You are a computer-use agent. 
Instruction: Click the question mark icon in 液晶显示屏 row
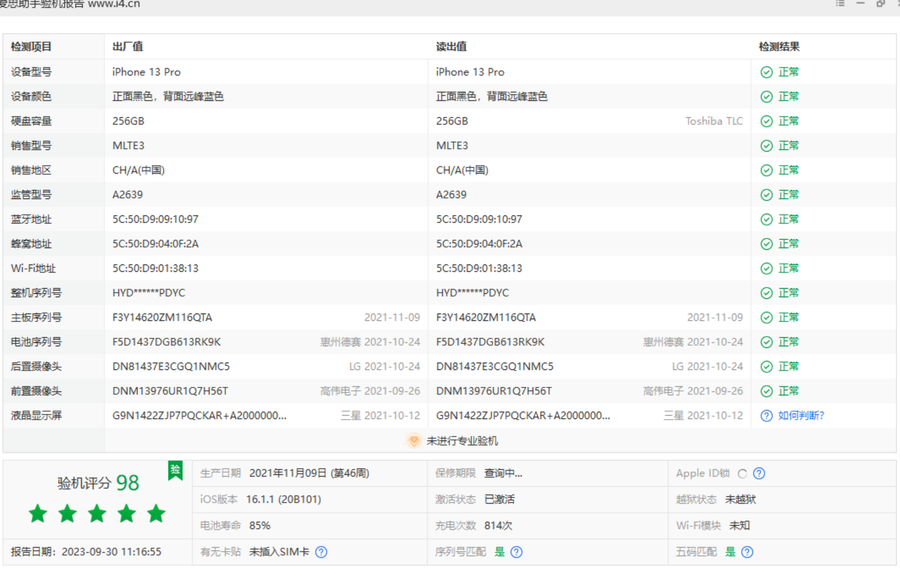pos(766,416)
